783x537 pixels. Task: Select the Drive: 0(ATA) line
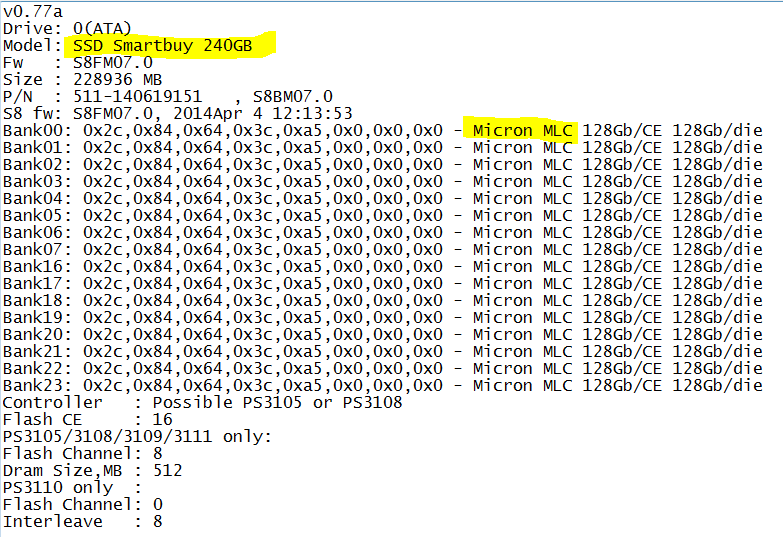click(x=67, y=28)
